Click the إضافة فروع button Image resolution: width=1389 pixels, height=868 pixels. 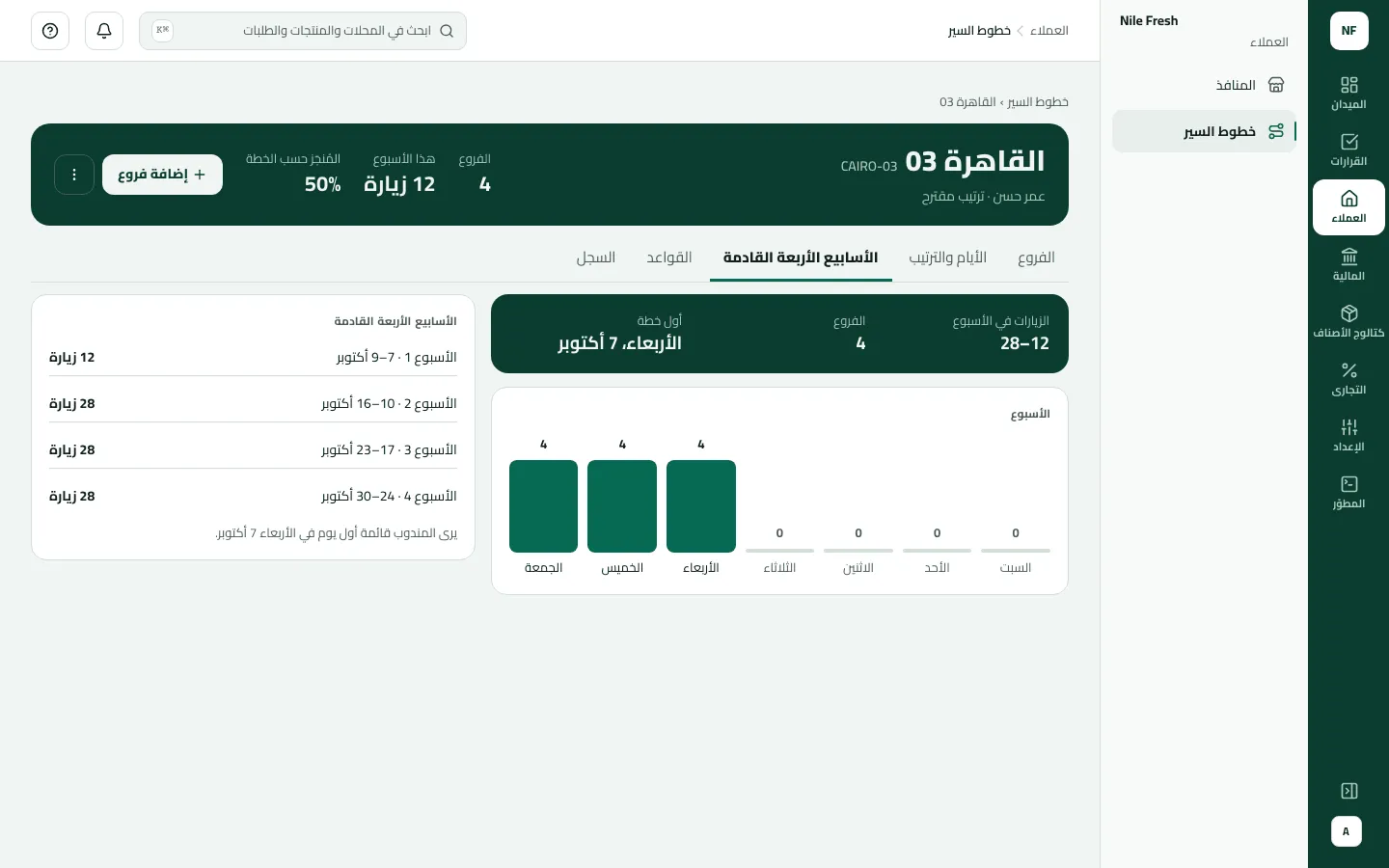pyautogui.click(x=162, y=175)
